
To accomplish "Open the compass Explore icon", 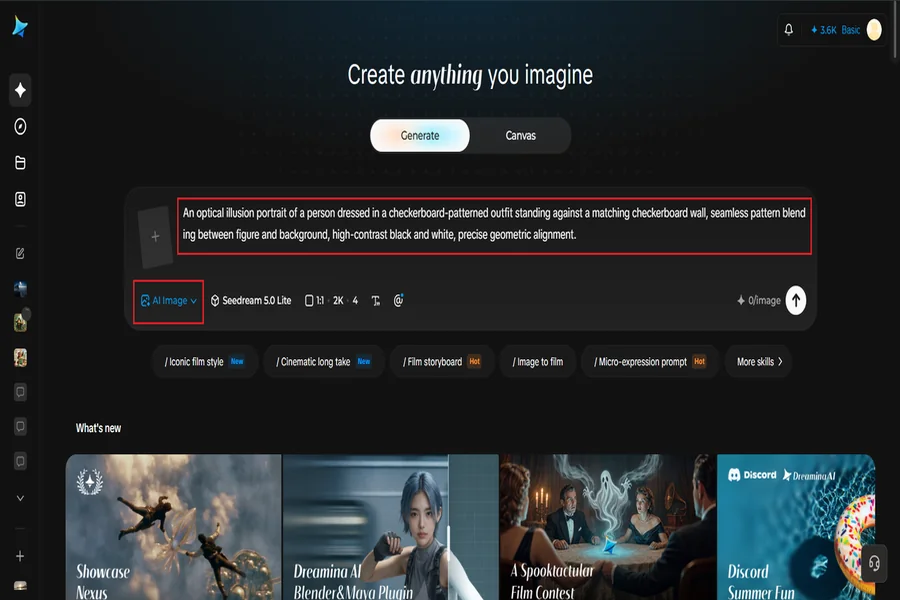I will [x=20, y=126].
